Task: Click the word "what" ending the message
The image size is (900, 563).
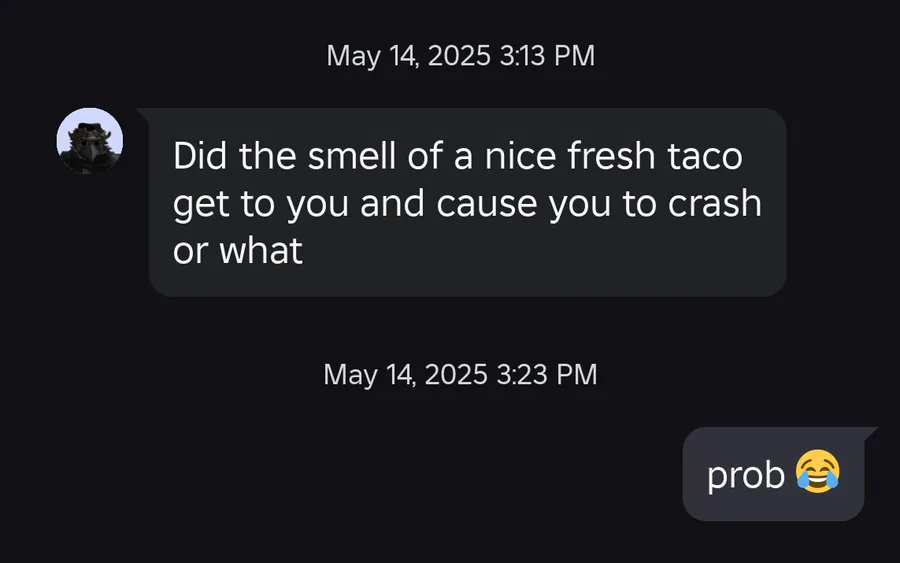Action: pyautogui.click(x=261, y=251)
